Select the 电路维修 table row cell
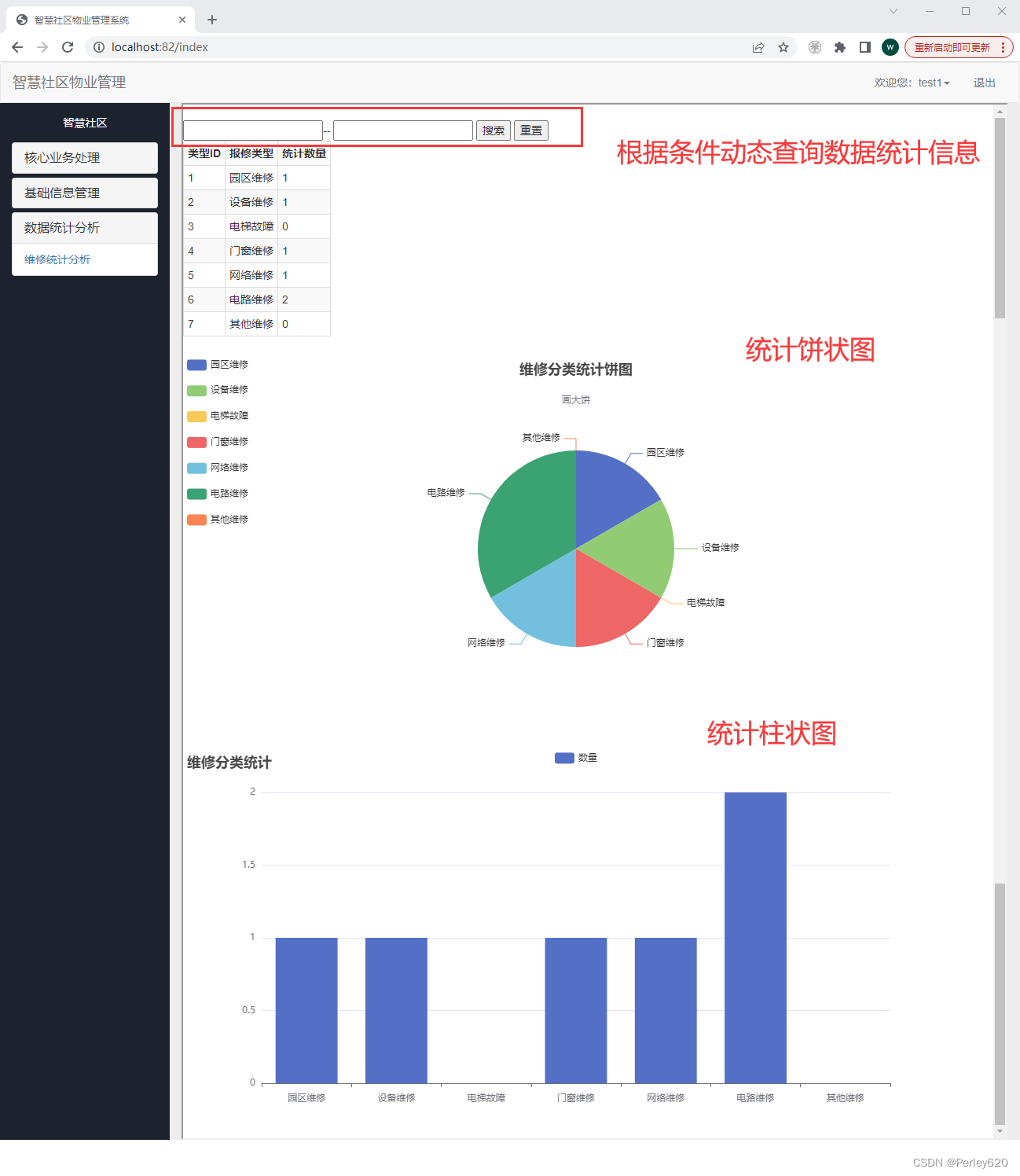The height and width of the screenshot is (1176, 1020). pyautogui.click(x=251, y=300)
